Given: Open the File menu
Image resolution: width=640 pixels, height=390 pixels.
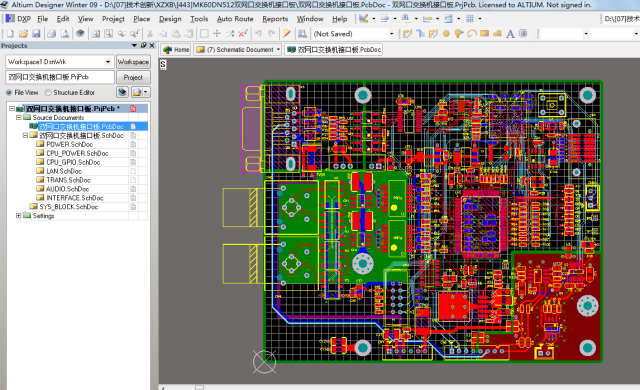Looking at the screenshot, I should (42, 19).
